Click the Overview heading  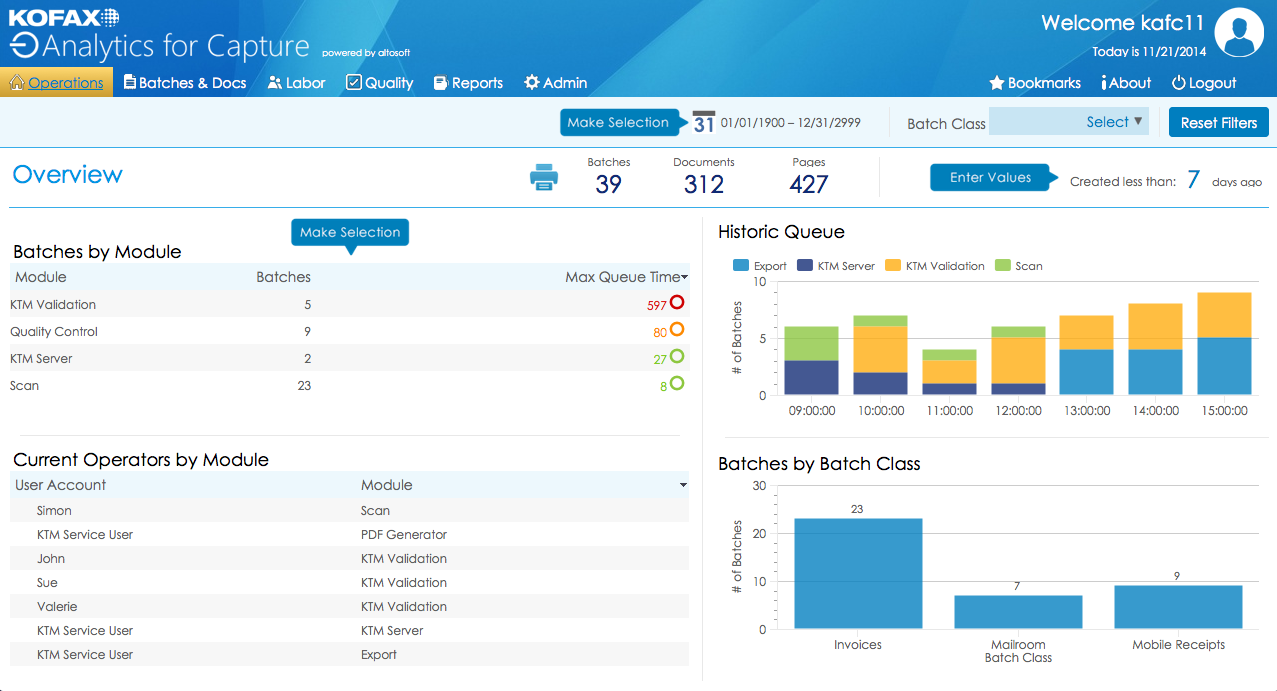(67, 174)
